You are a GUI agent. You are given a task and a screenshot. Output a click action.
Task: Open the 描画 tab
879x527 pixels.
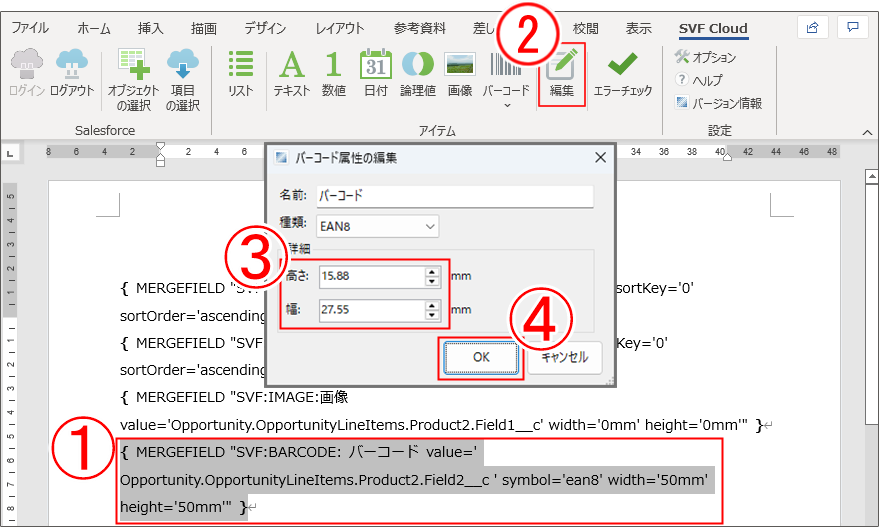click(203, 28)
